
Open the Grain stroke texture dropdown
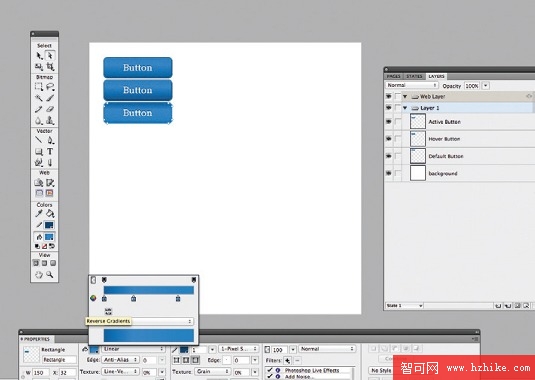(x=213, y=371)
